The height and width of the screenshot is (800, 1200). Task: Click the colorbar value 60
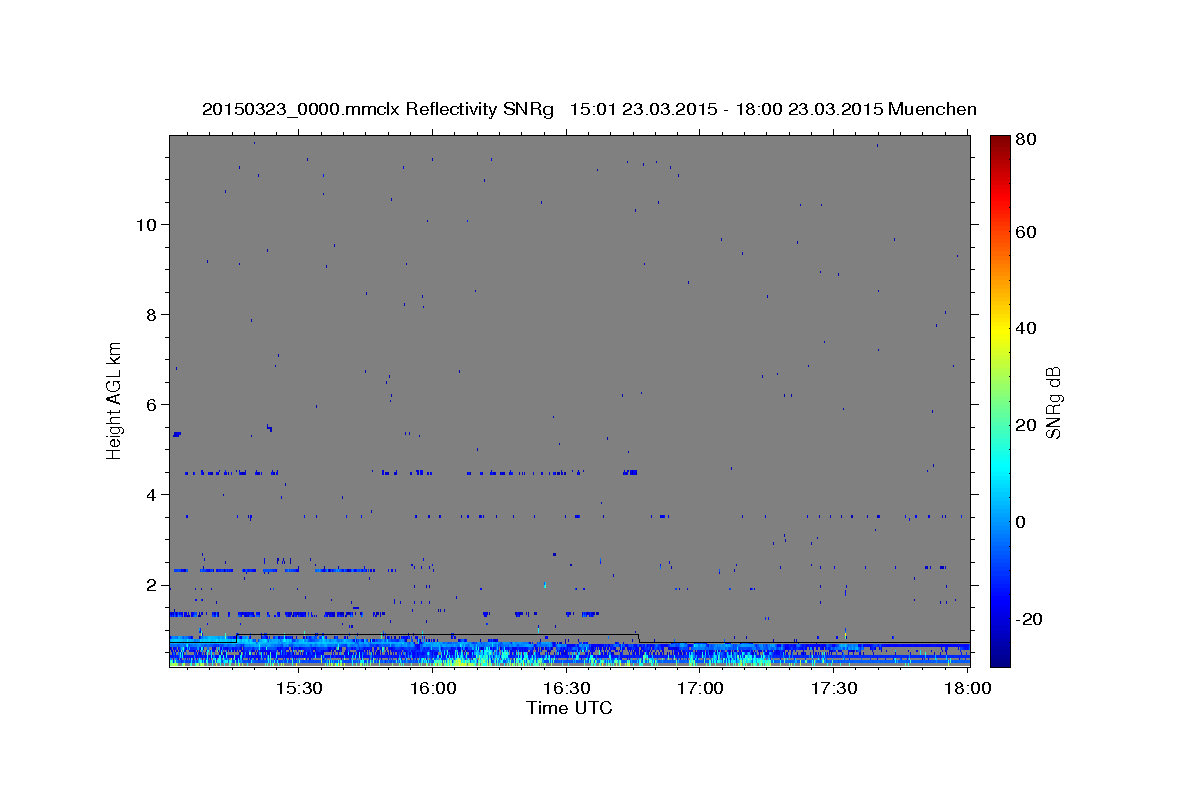tap(1025, 232)
